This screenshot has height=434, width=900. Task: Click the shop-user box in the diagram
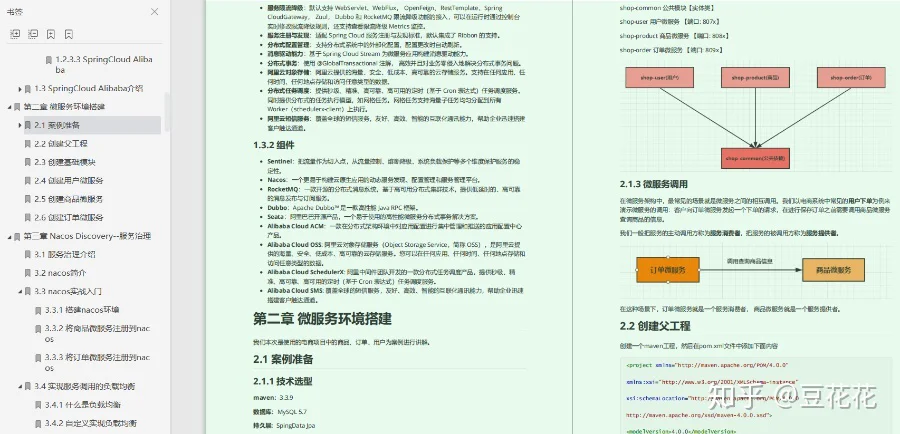coord(660,78)
